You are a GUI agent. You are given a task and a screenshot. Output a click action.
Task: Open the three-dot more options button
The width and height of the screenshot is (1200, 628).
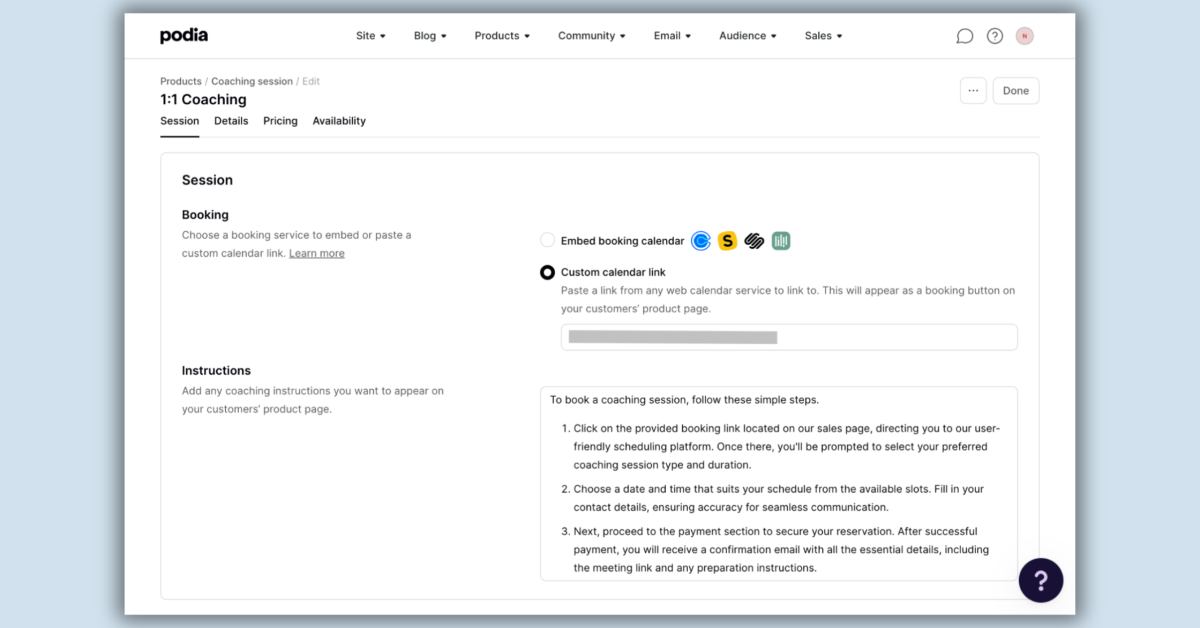click(x=973, y=91)
